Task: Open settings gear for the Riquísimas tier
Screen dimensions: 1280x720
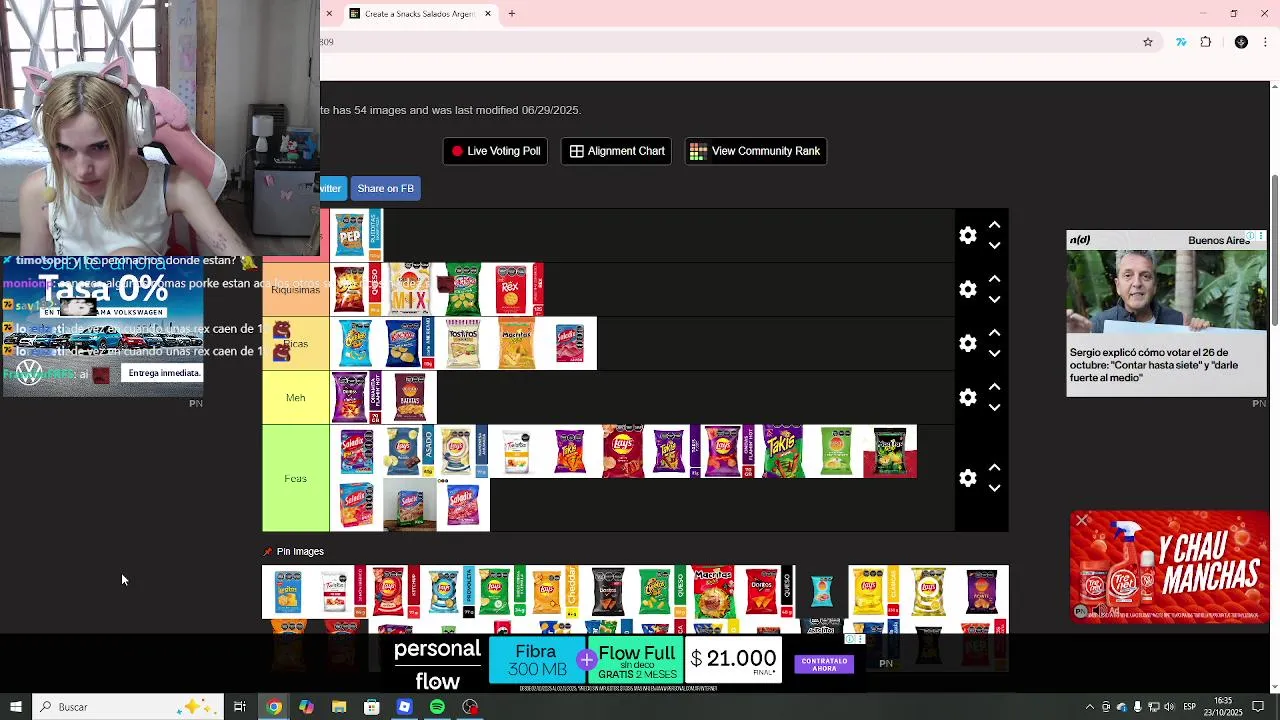Action: [x=967, y=289]
